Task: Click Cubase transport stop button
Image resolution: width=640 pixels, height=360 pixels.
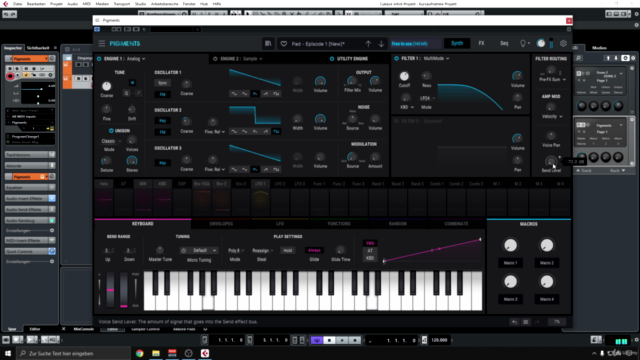Action: [330, 340]
